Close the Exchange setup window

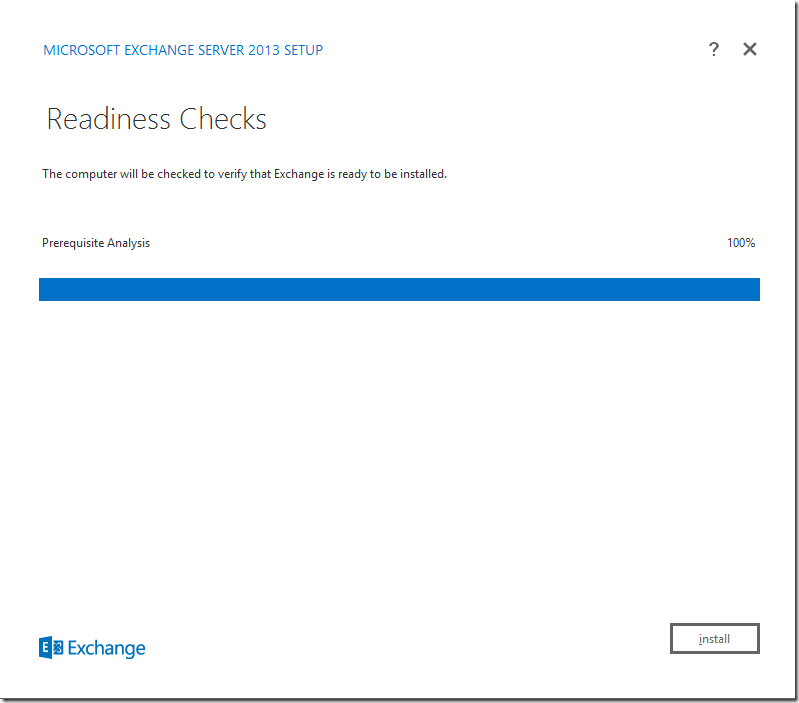click(x=750, y=49)
